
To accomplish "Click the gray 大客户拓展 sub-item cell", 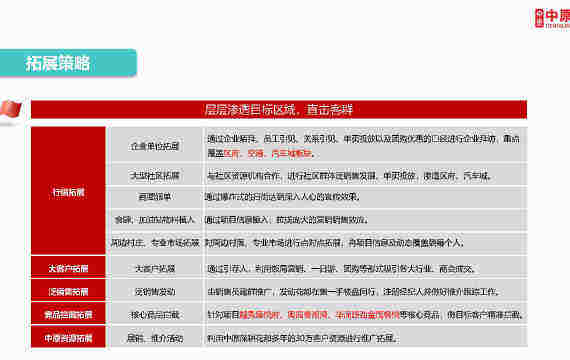I will pos(155,268).
